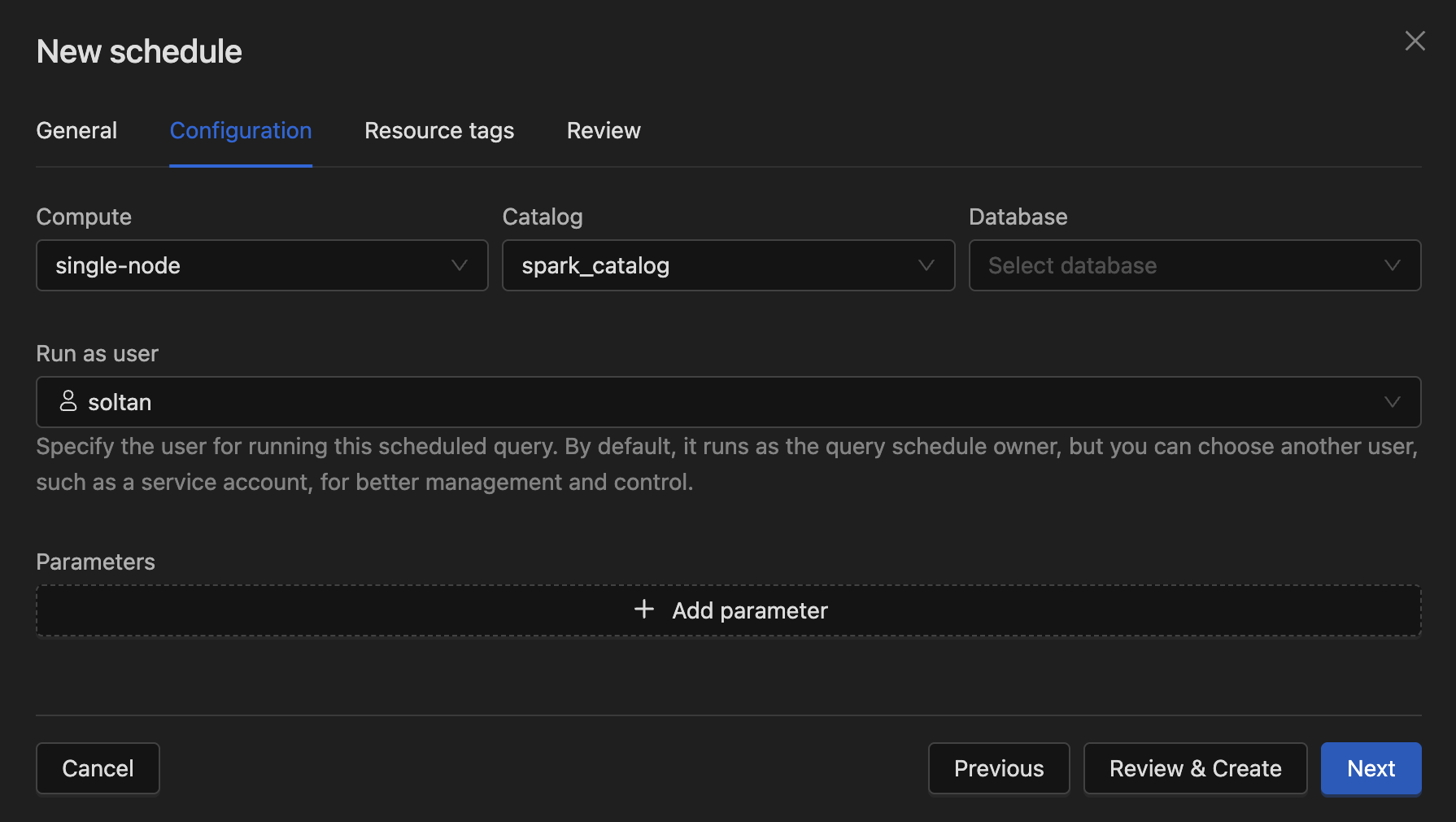This screenshot has width=1456, height=822.
Task: Go back with the Previous button
Action: click(x=998, y=768)
